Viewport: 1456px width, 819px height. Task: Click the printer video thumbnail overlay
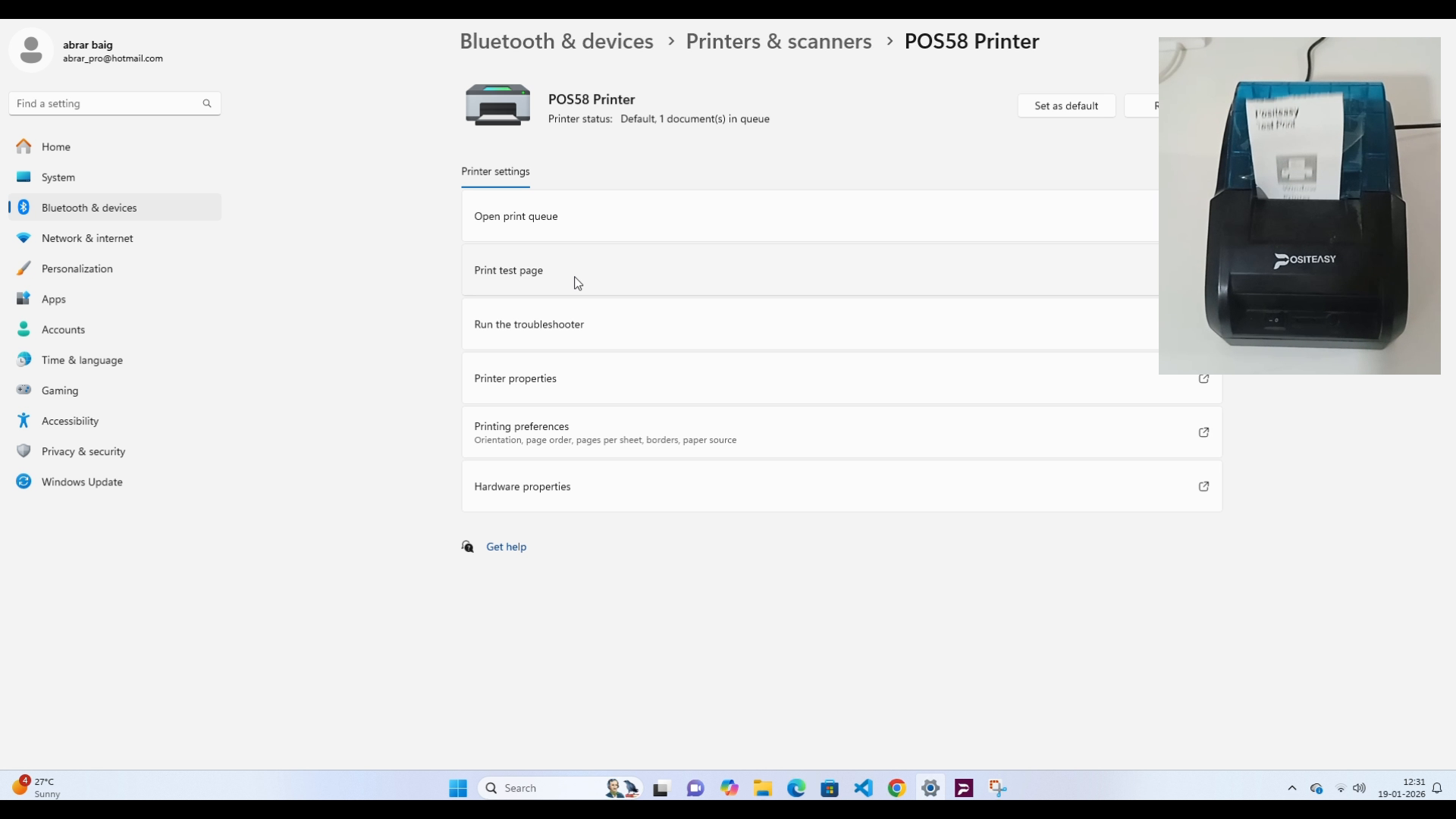coord(1299,206)
